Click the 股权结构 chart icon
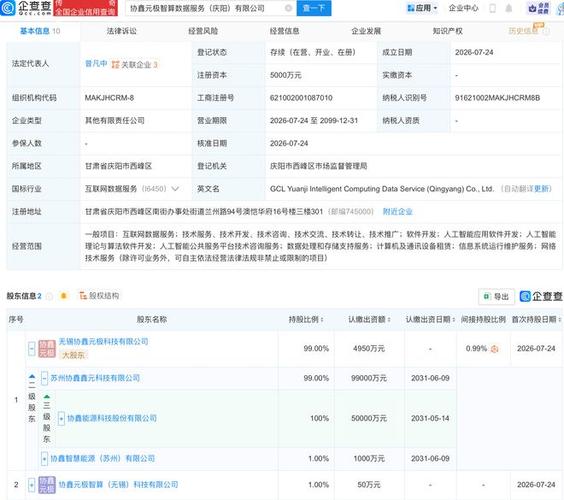 83,296
